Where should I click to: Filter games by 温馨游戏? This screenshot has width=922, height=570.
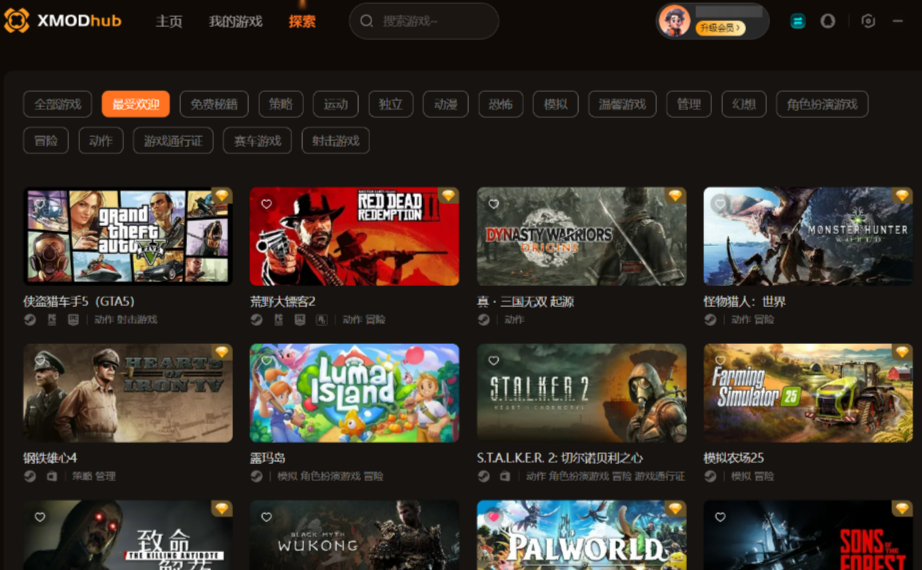pos(622,104)
